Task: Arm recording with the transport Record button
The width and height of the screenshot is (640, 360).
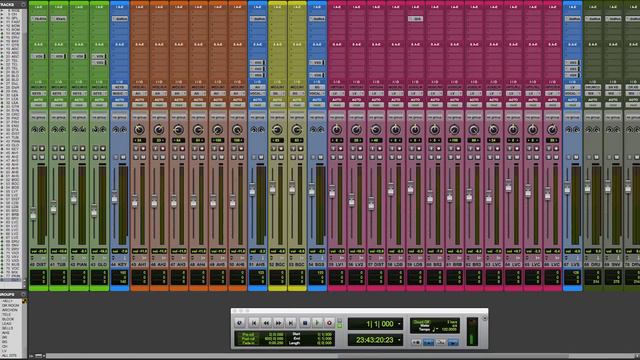Action: [x=329, y=323]
